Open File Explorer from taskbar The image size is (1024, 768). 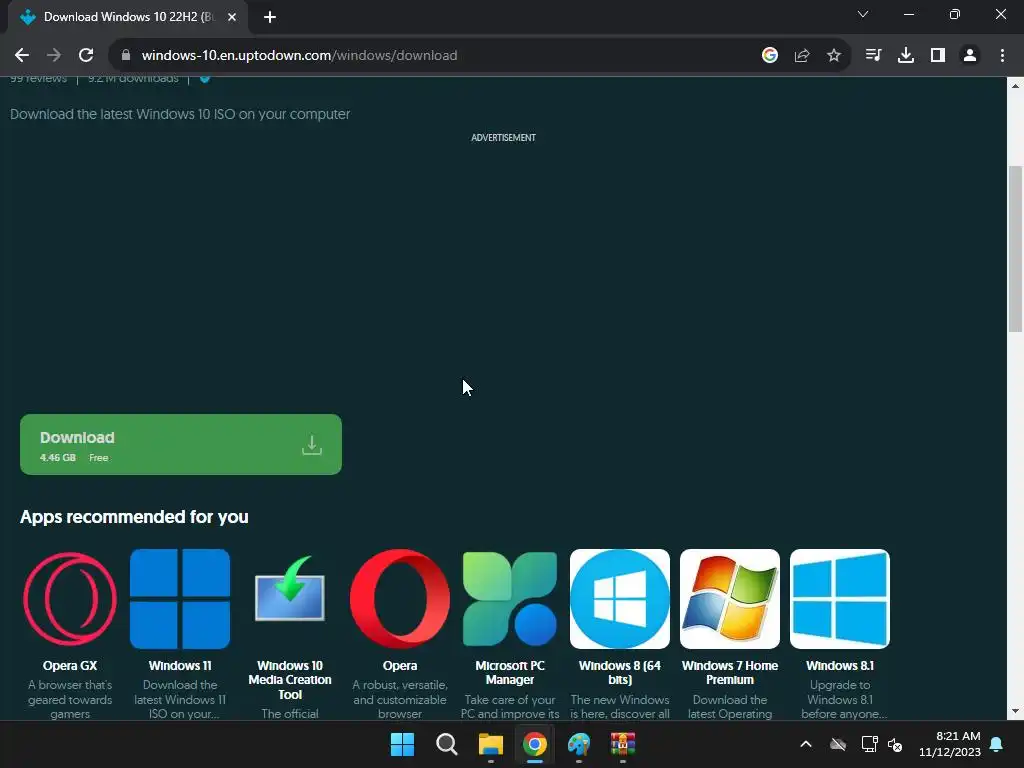point(490,744)
